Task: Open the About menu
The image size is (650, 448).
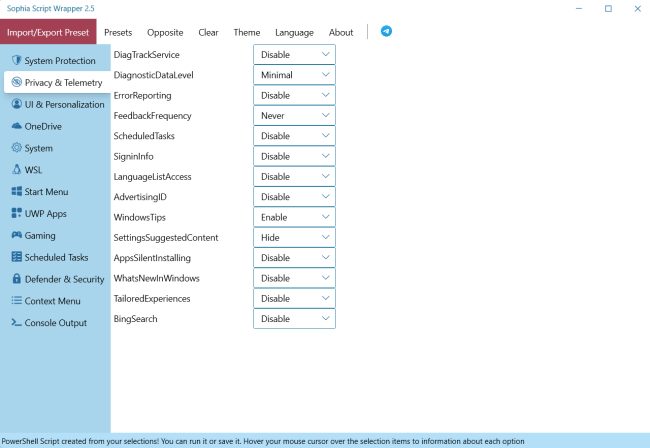Action: click(341, 32)
